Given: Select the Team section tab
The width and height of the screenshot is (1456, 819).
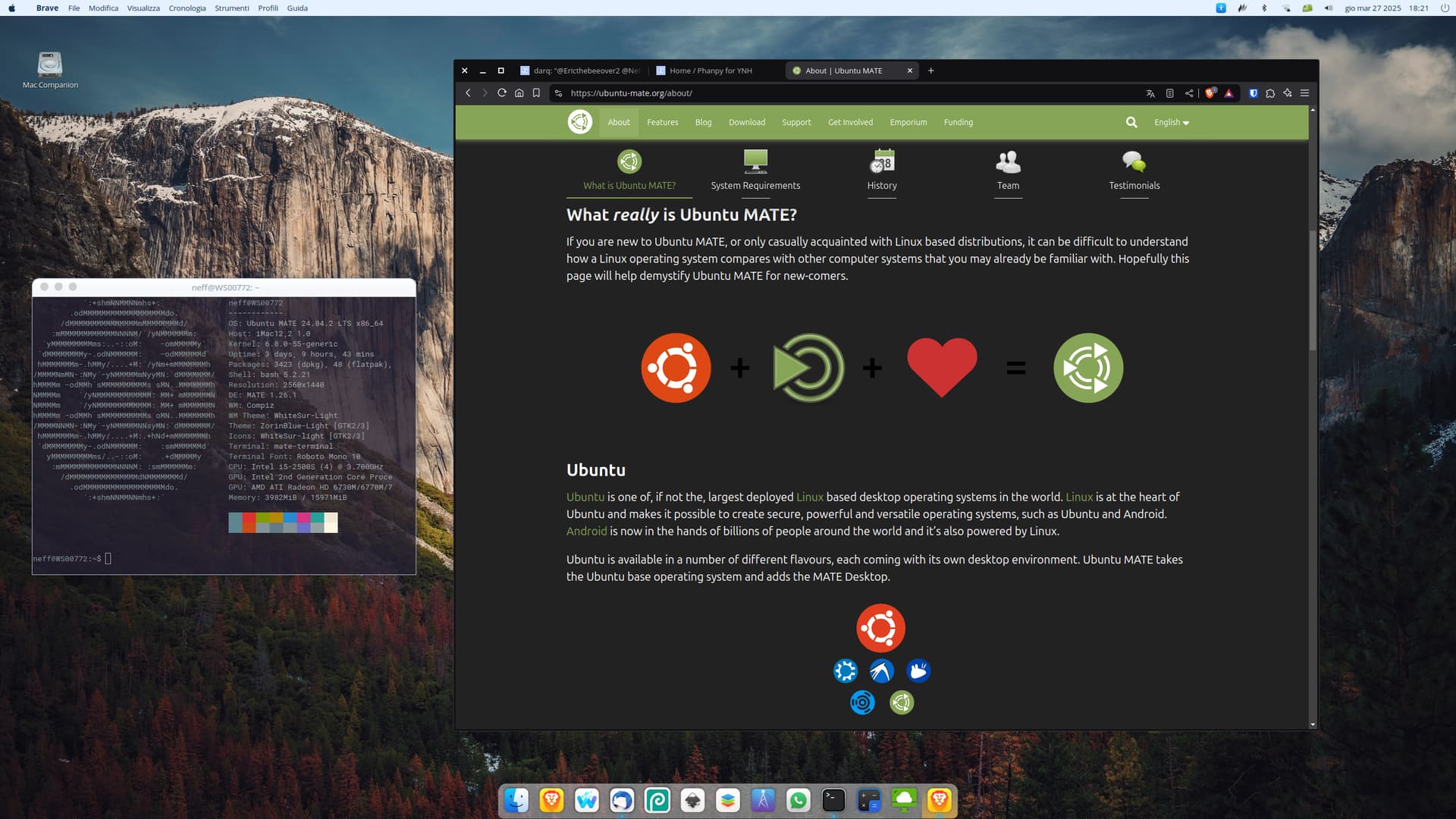Looking at the screenshot, I should click(1008, 171).
